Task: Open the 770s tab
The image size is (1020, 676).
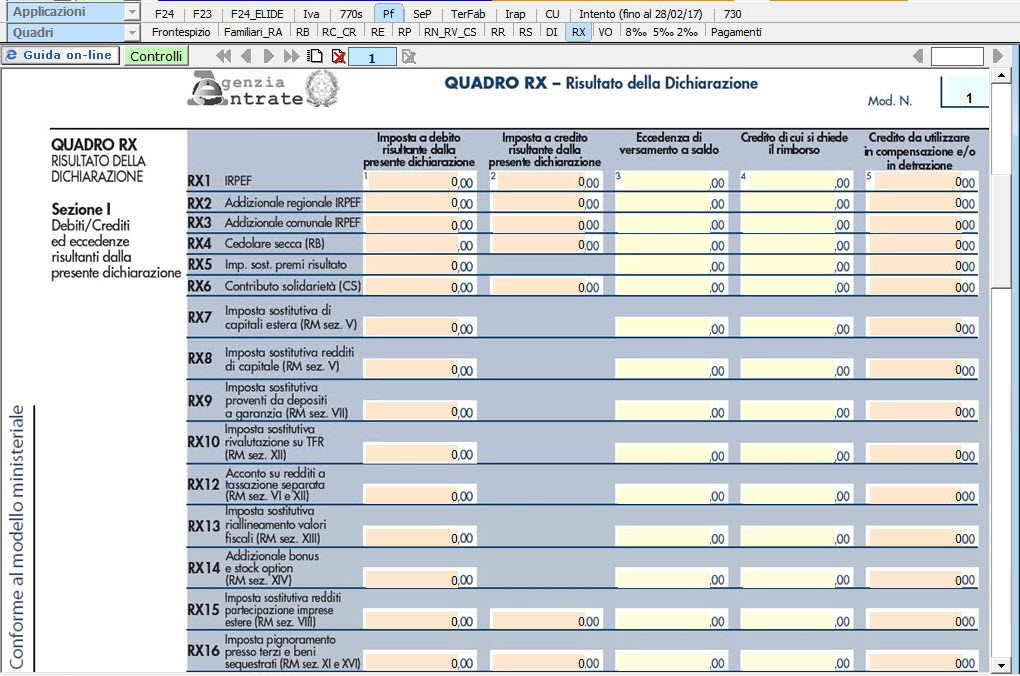Action: [351, 14]
